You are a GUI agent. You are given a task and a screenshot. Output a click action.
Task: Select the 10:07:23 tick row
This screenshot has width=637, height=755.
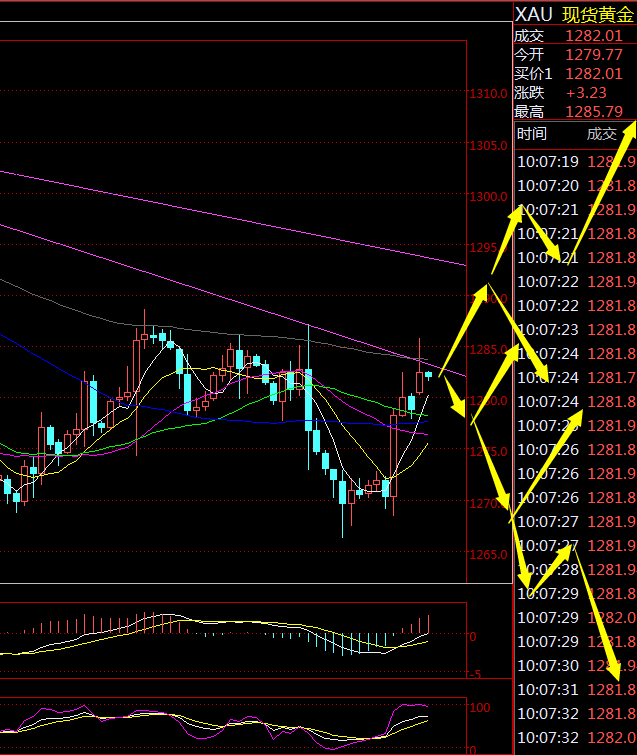pos(575,329)
